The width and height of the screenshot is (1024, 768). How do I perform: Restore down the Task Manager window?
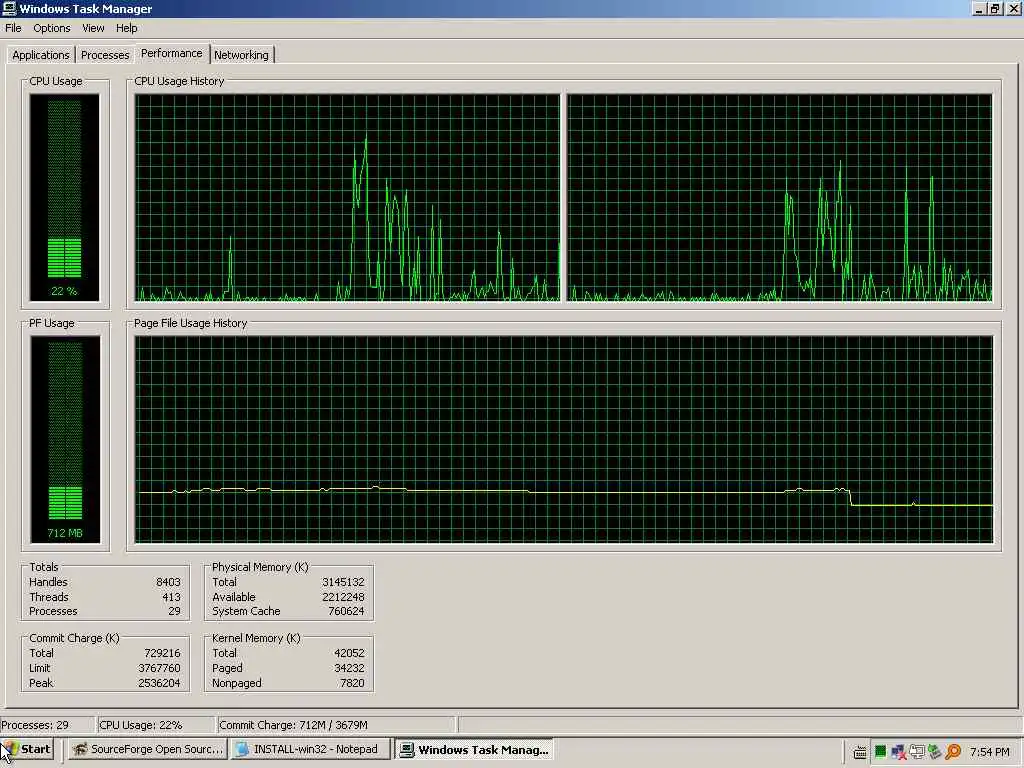[x=995, y=8]
